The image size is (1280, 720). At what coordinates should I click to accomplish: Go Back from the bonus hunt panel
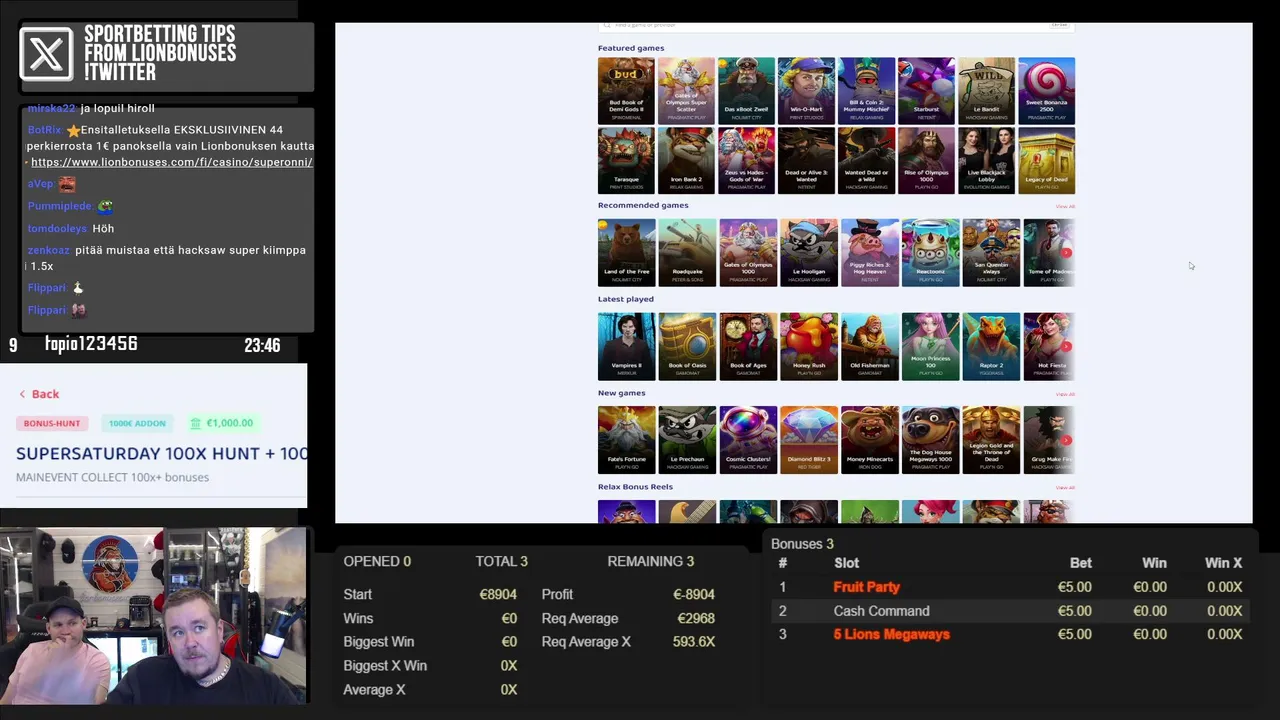(39, 394)
